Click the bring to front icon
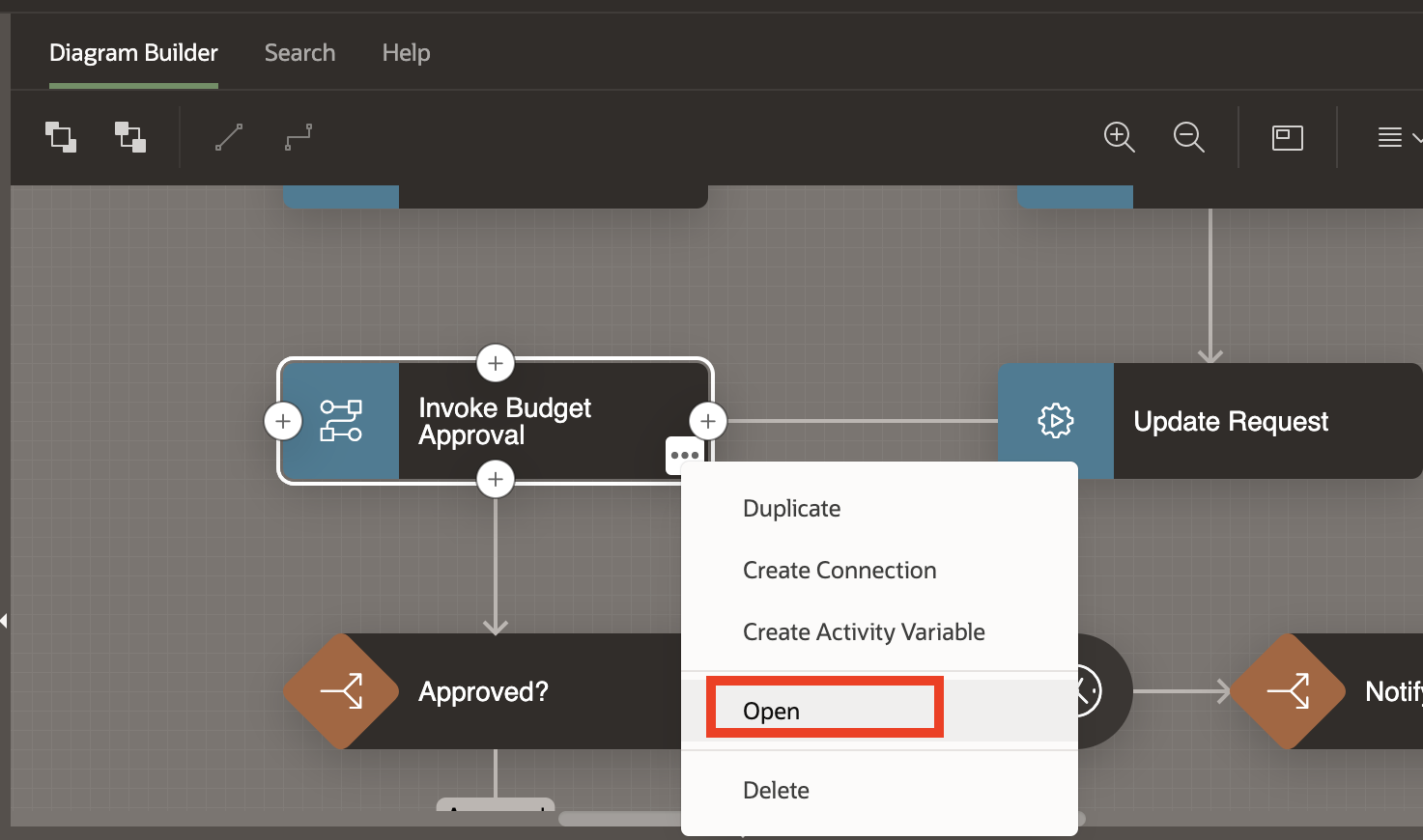1423x840 pixels. [x=61, y=137]
